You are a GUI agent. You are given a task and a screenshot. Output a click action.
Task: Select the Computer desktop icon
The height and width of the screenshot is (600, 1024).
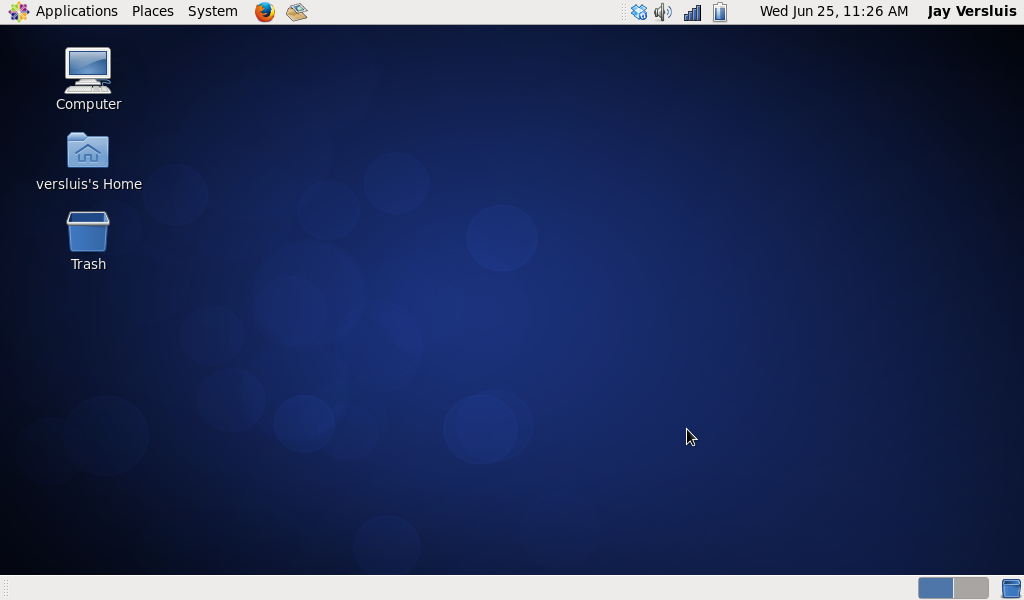[x=88, y=80]
